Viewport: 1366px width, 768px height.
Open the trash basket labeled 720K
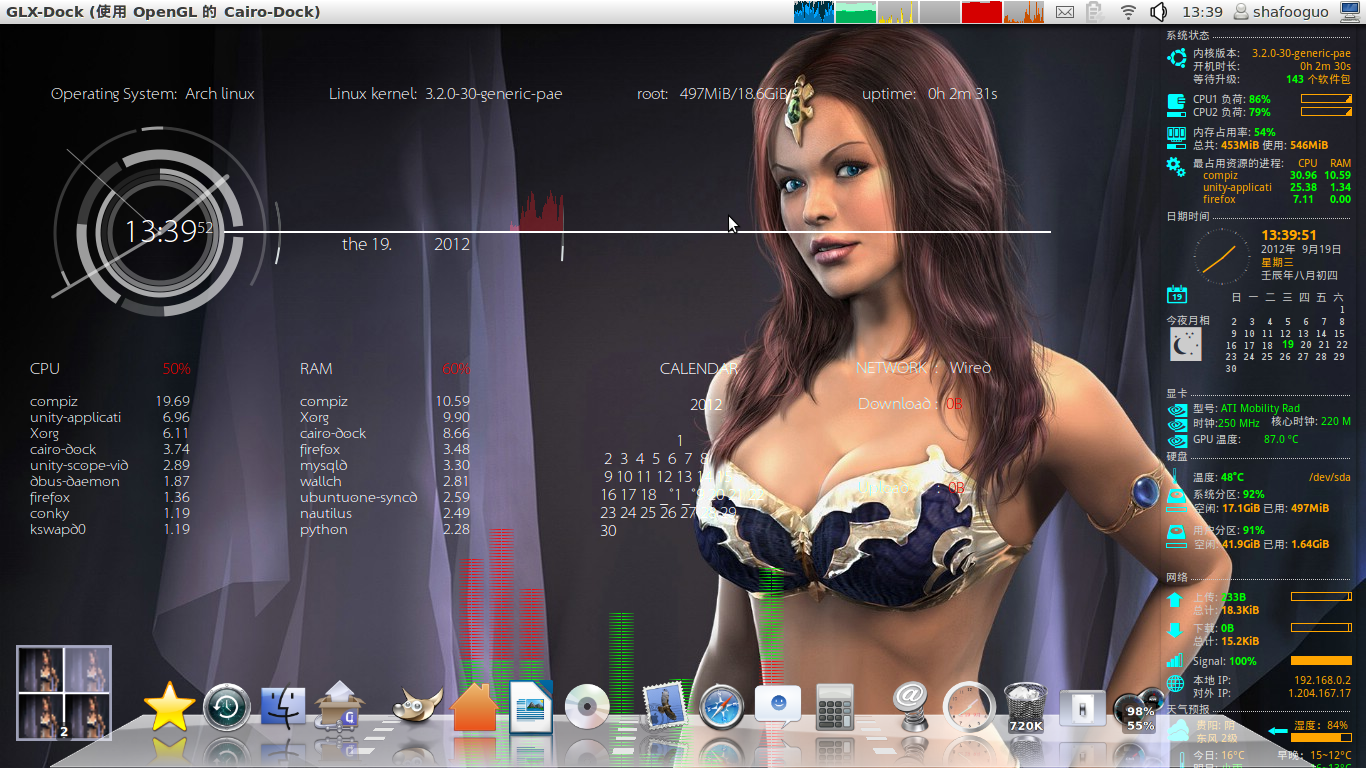point(1026,708)
